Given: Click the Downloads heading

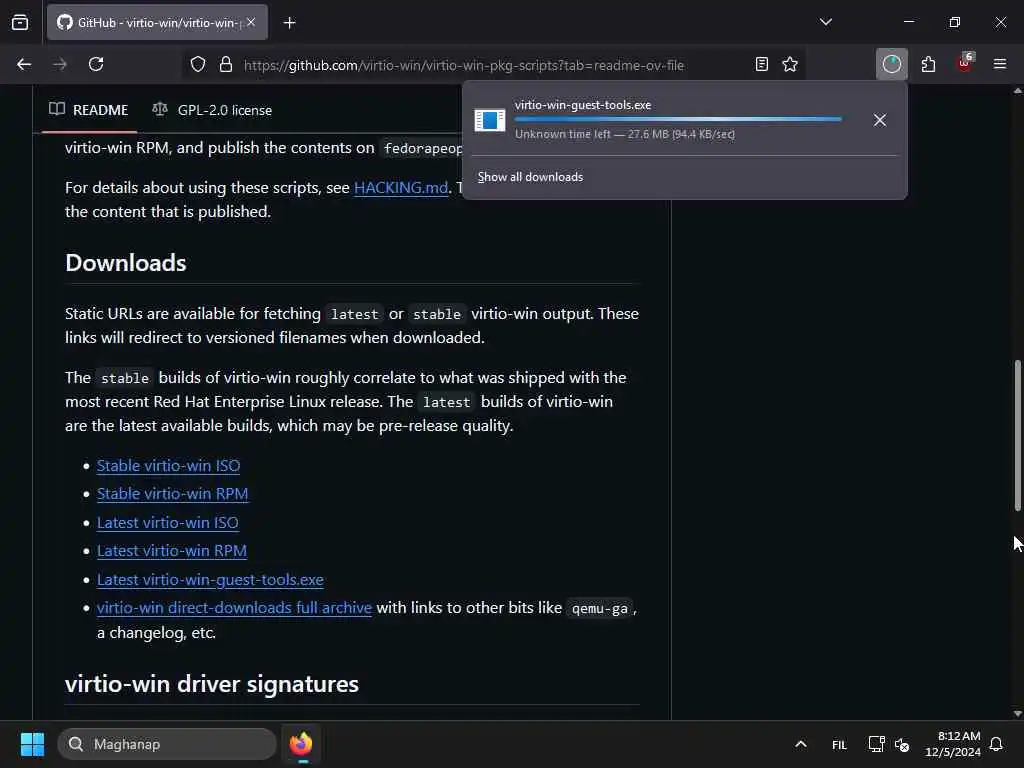Looking at the screenshot, I should pos(126,263).
